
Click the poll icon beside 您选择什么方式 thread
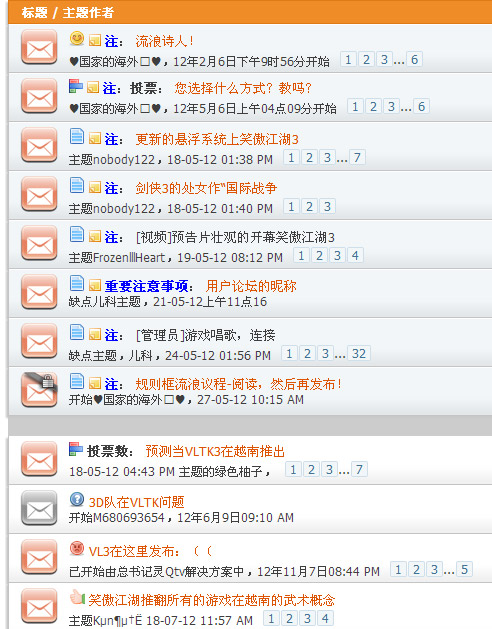pyautogui.click(x=76, y=86)
